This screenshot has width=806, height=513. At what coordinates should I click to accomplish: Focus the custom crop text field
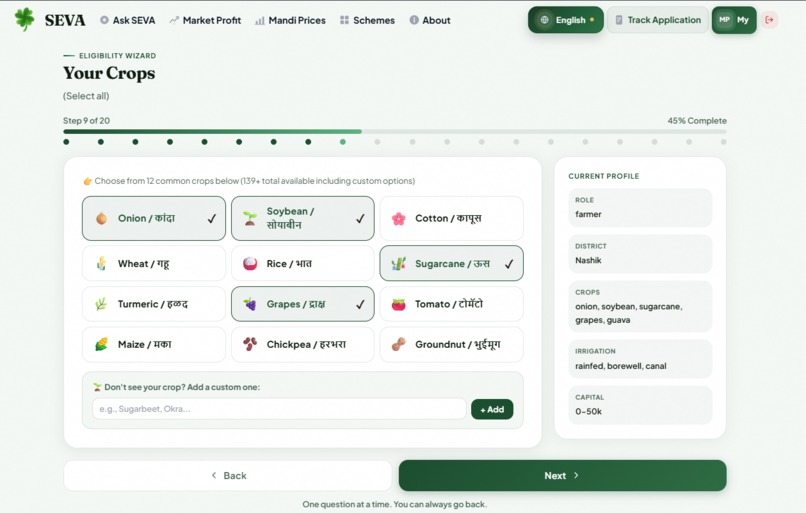point(279,409)
